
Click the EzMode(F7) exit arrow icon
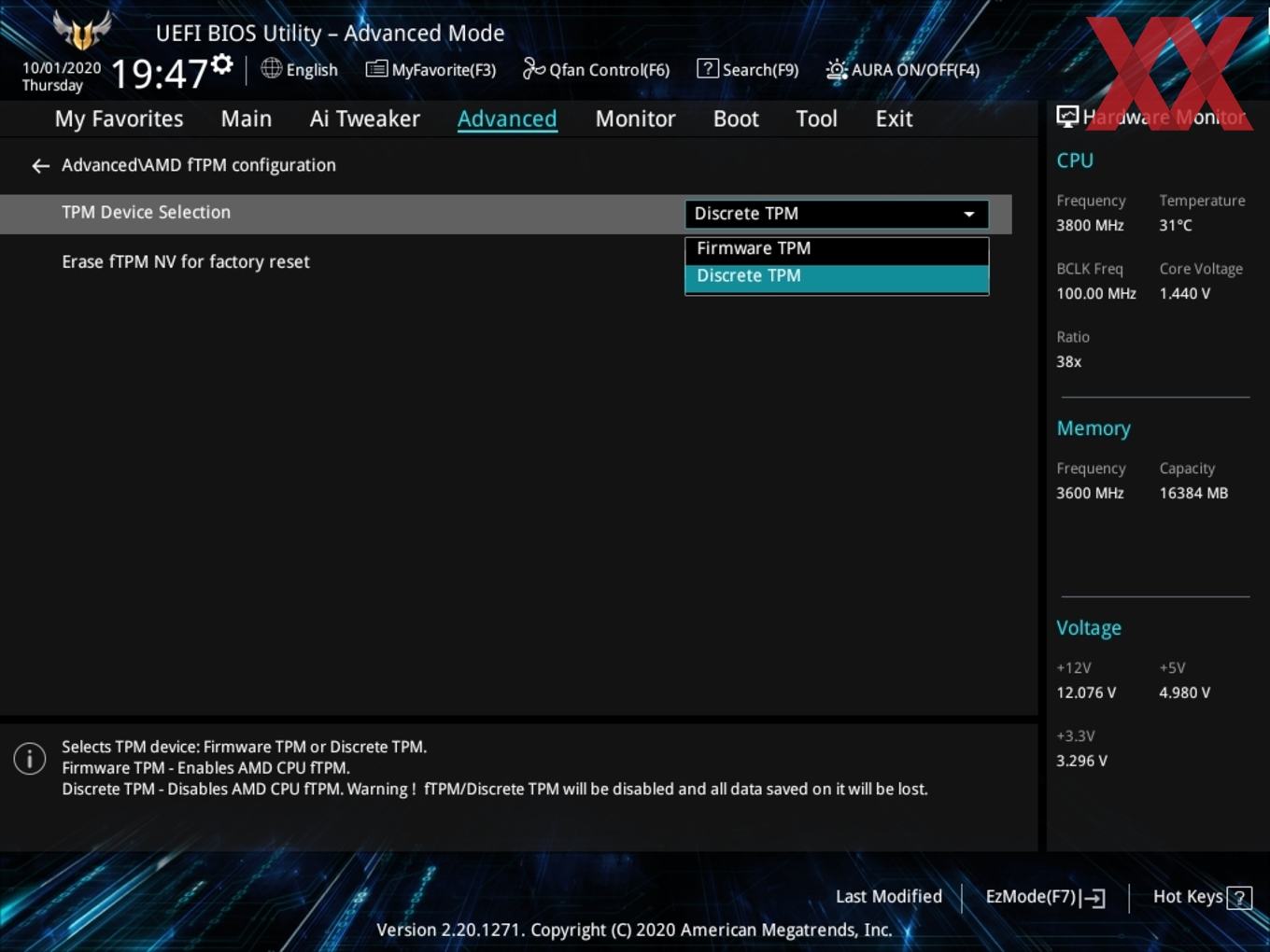click(1094, 898)
